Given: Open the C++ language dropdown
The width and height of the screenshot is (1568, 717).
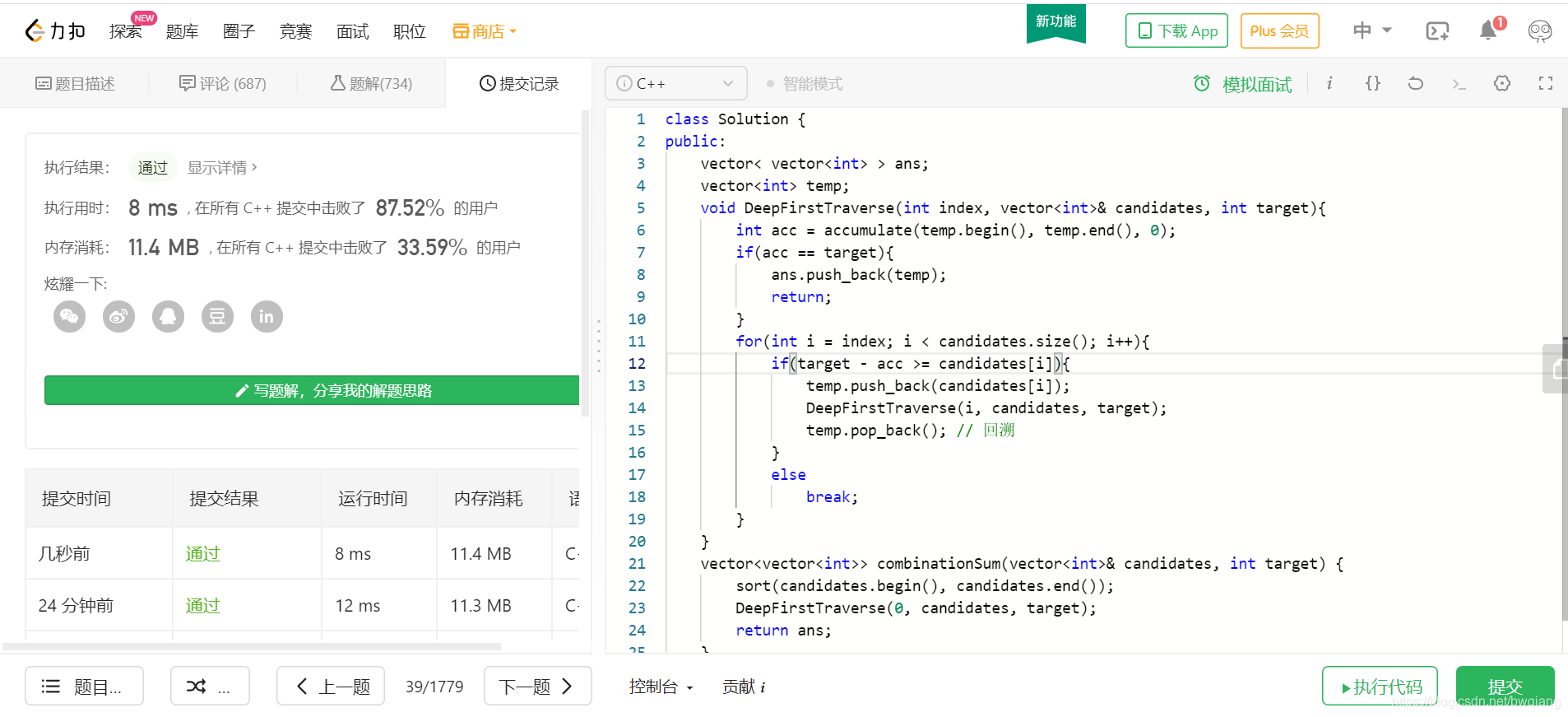Looking at the screenshot, I should click(x=675, y=83).
